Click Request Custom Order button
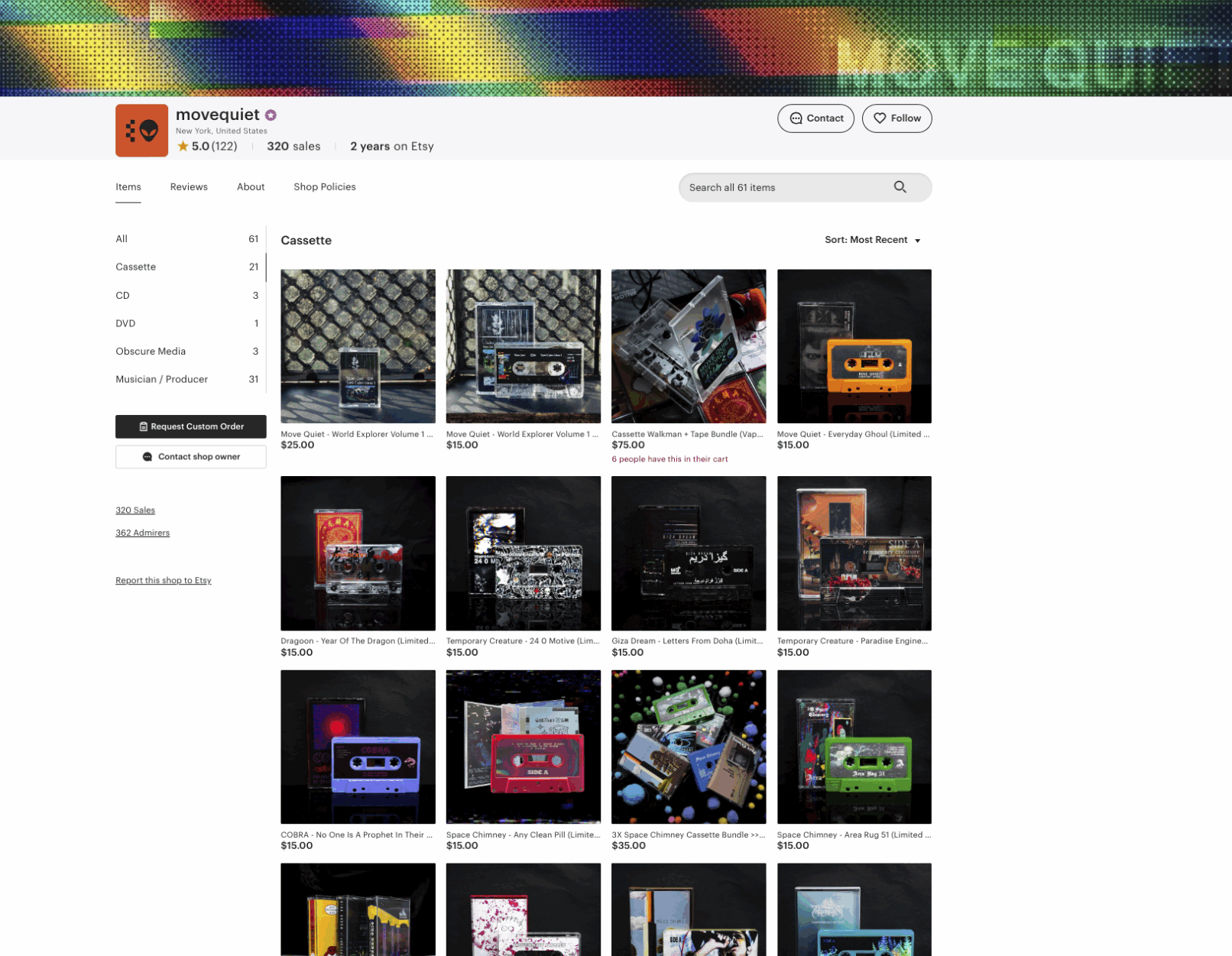1232x956 pixels. 191,426
